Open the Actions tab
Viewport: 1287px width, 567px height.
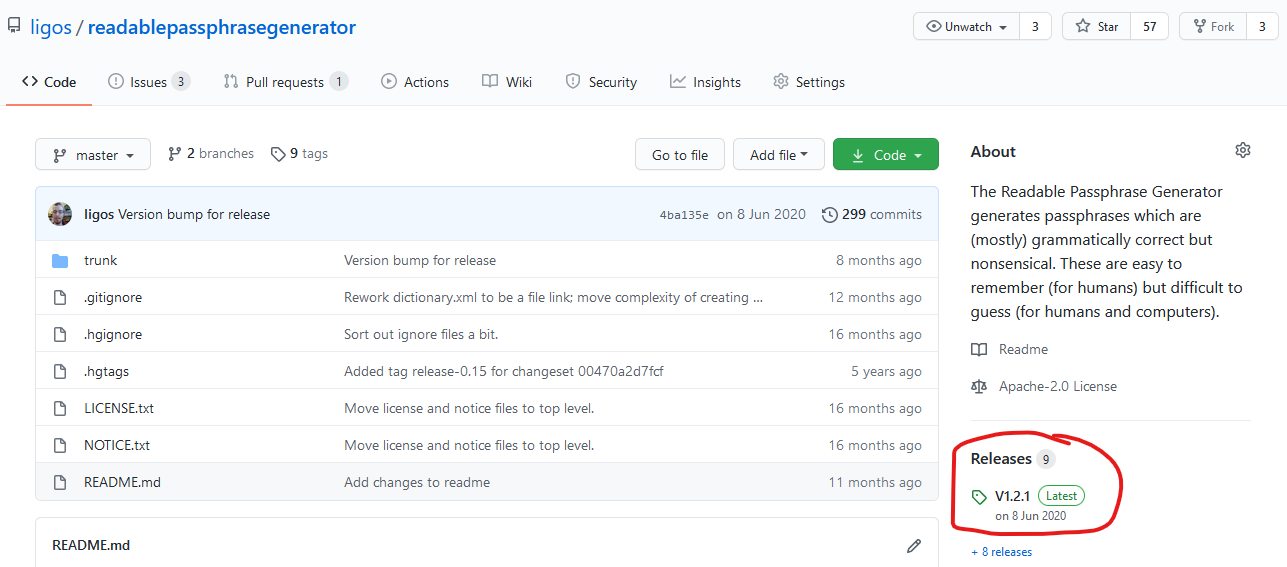click(x=415, y=82)
